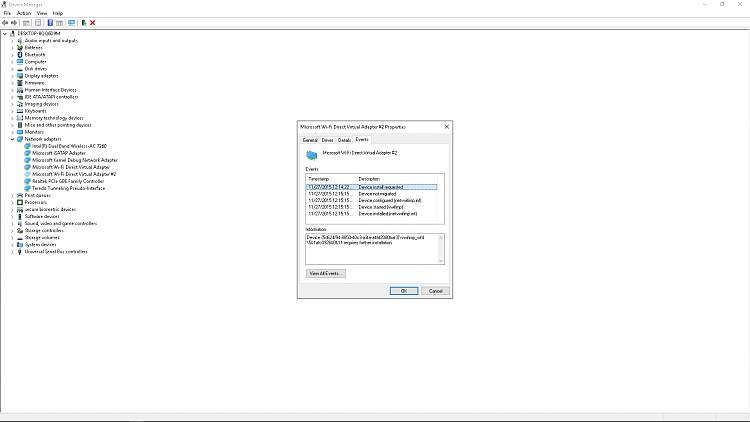Click the Universal Serial Bus controllers icon
The height and width of the screenshot is (422, 750).
[20, 252]
